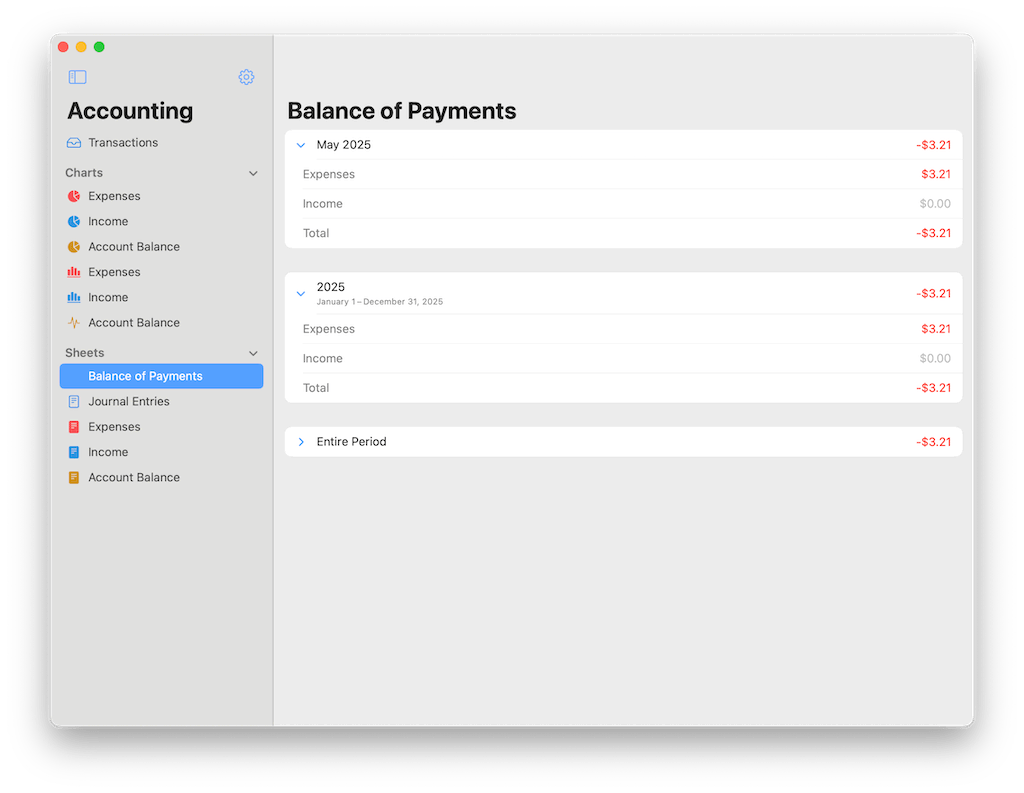The height and width of the screenshot is (793, 1024).
Task: Expand the Entire Period group
Action: coord(301,442)
